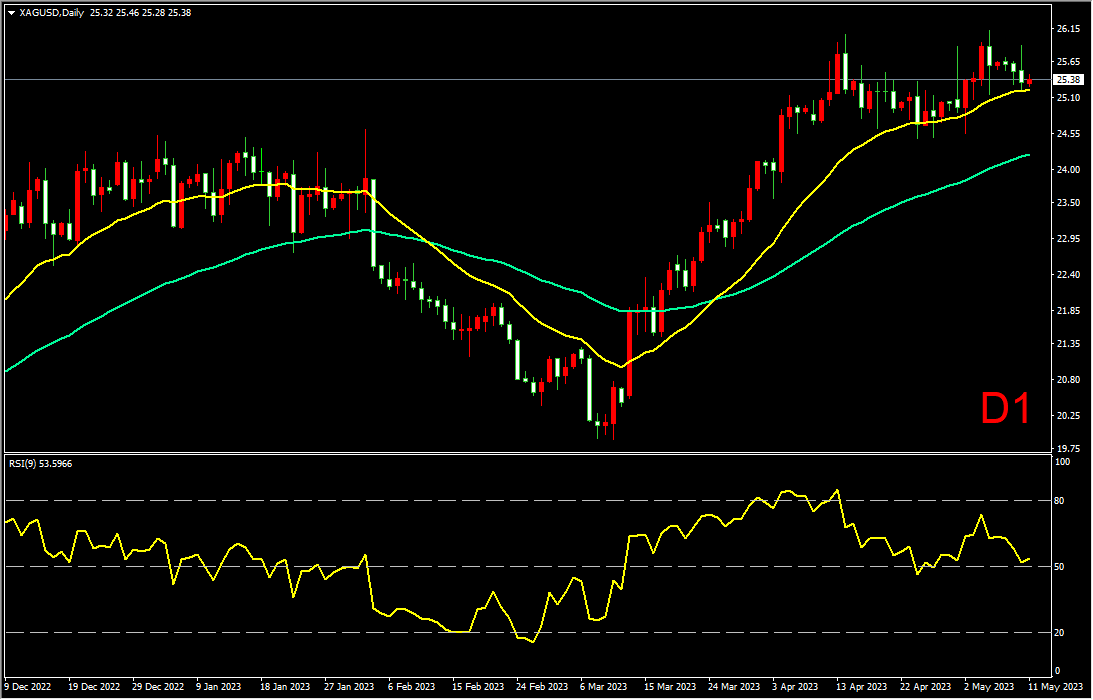Click the 20.80 price axis label
This screenshot has width=1093, height=700.
click(x=1069, y=380)
